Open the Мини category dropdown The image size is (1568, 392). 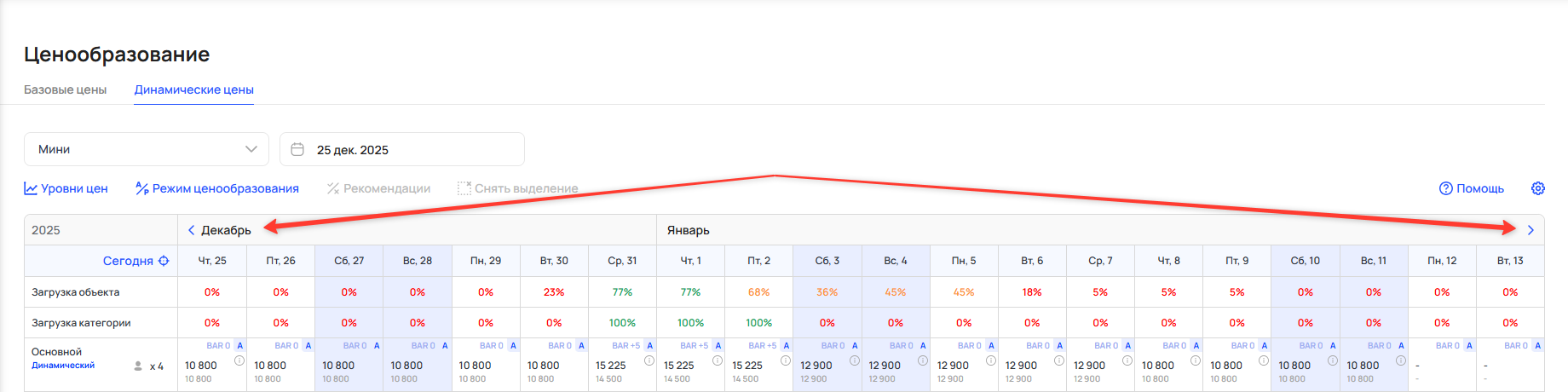click(147, 149)
